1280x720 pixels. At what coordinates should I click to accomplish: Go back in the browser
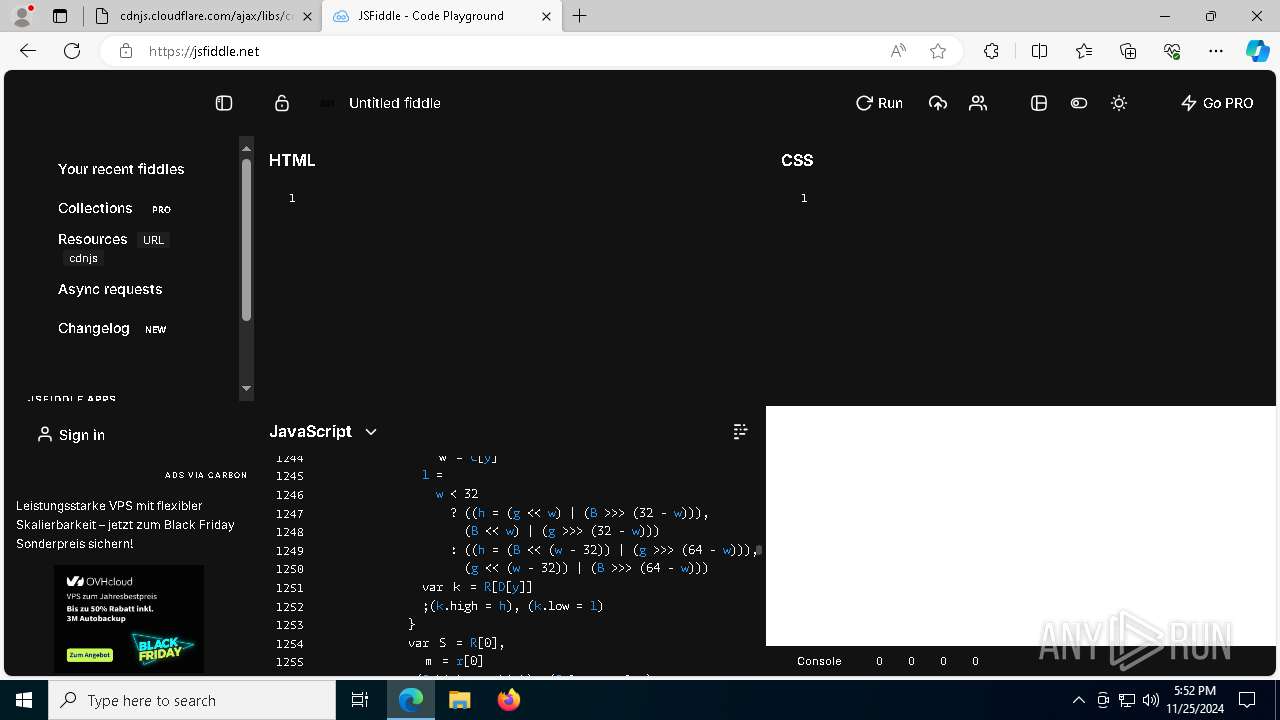[28, 51]
